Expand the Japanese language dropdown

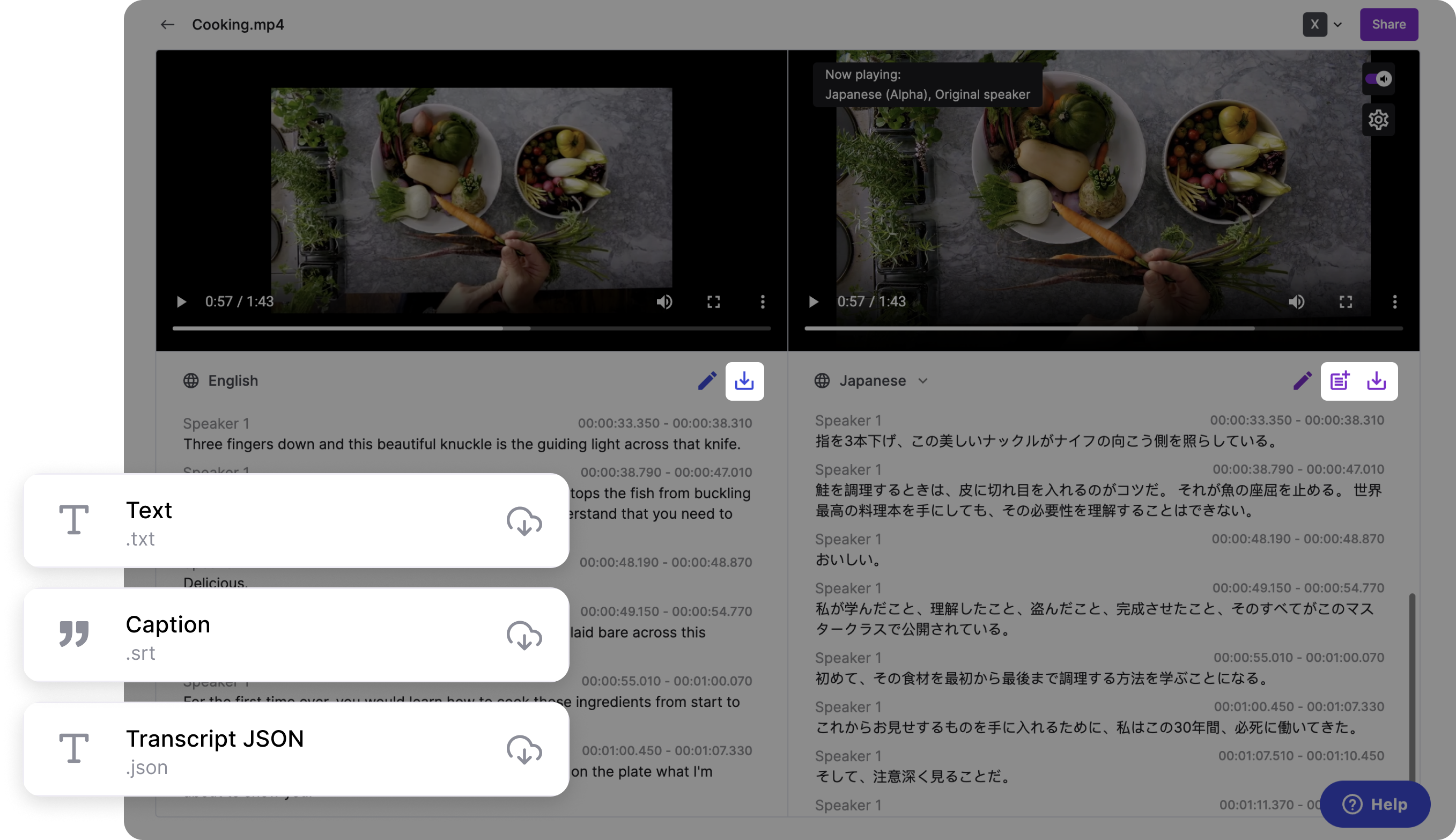pos(922,381)
